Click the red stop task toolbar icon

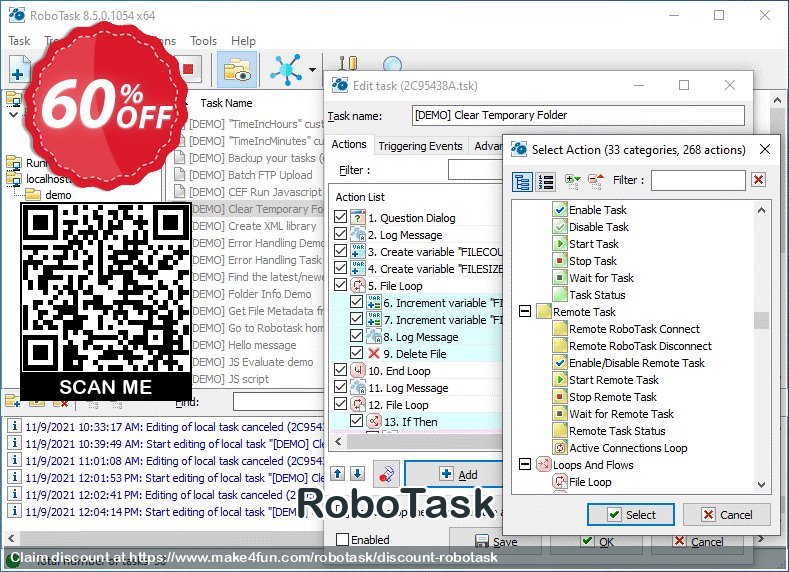pyautogui.click(x=188, y=69)
